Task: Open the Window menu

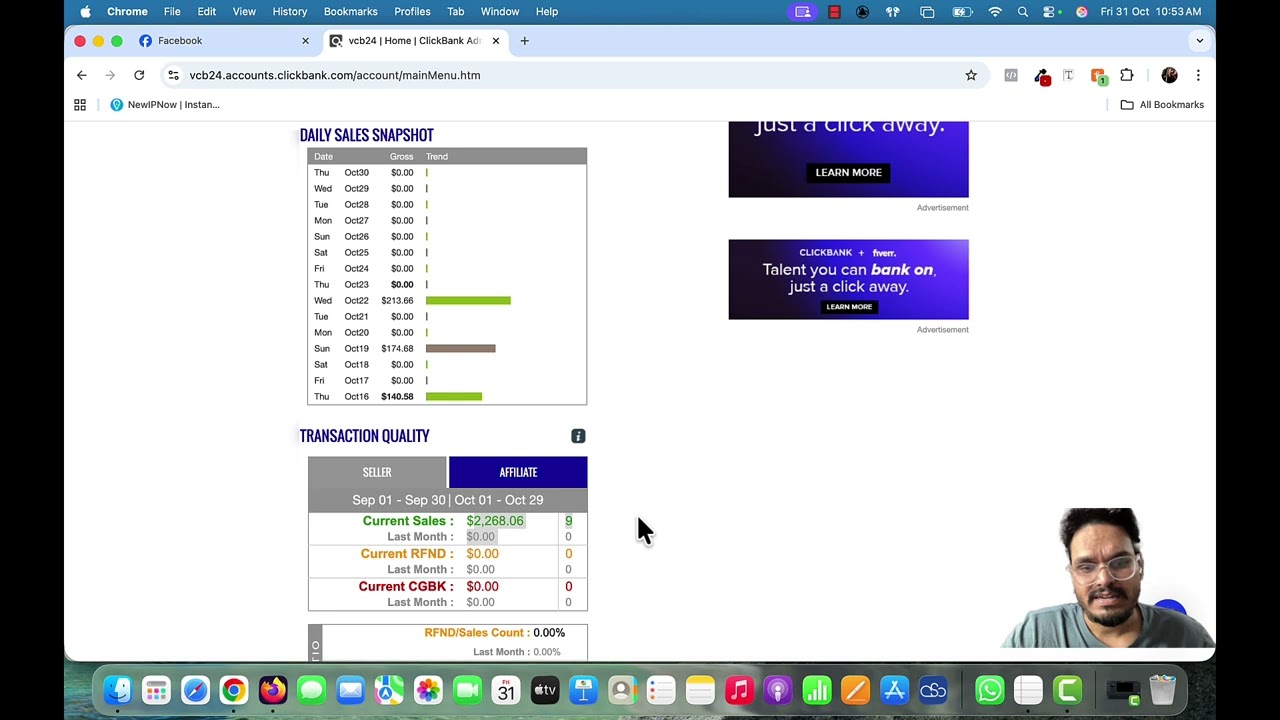Action: point(500,11)
